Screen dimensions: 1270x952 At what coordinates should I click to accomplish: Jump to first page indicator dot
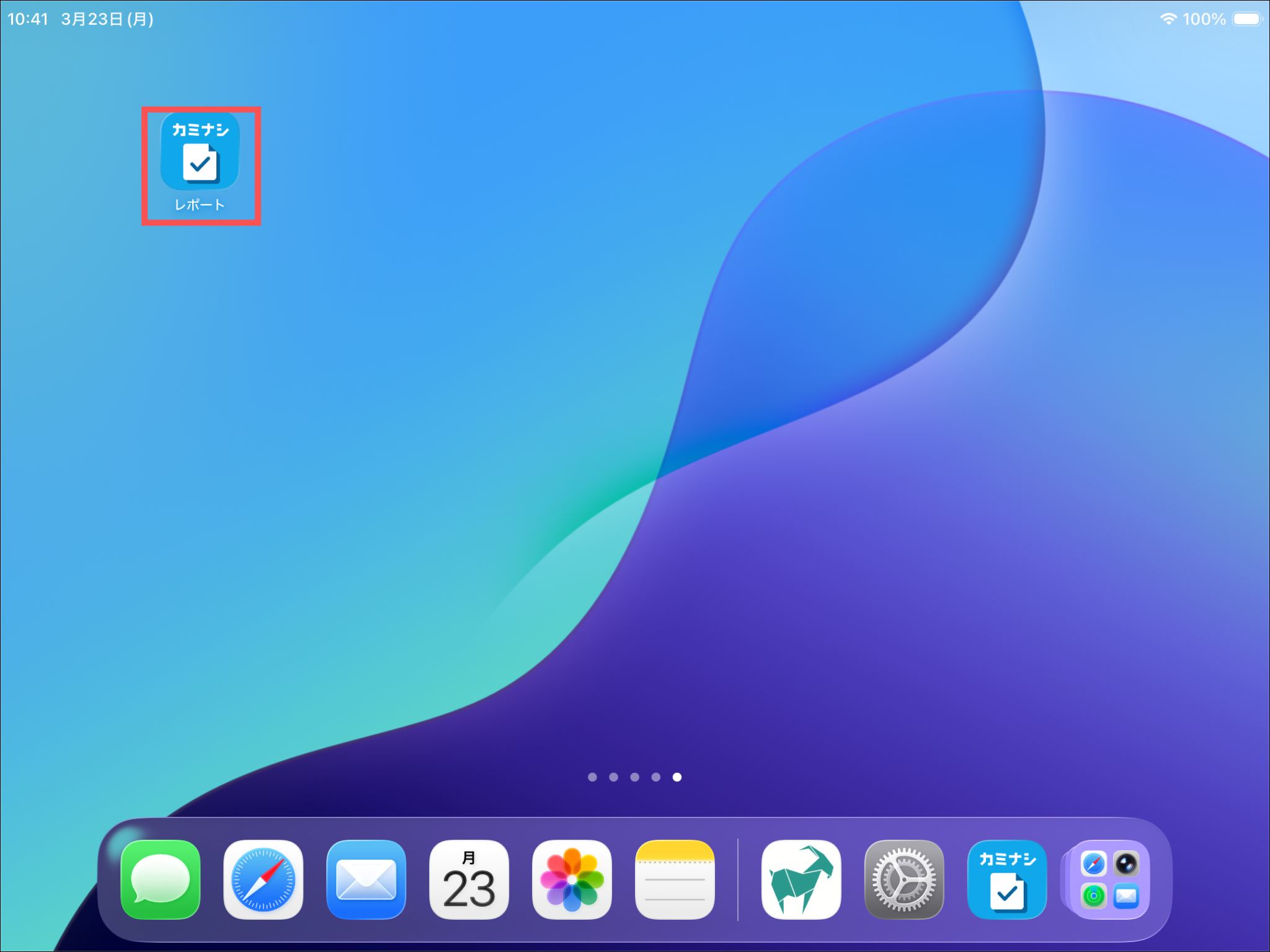click(592, 777)
